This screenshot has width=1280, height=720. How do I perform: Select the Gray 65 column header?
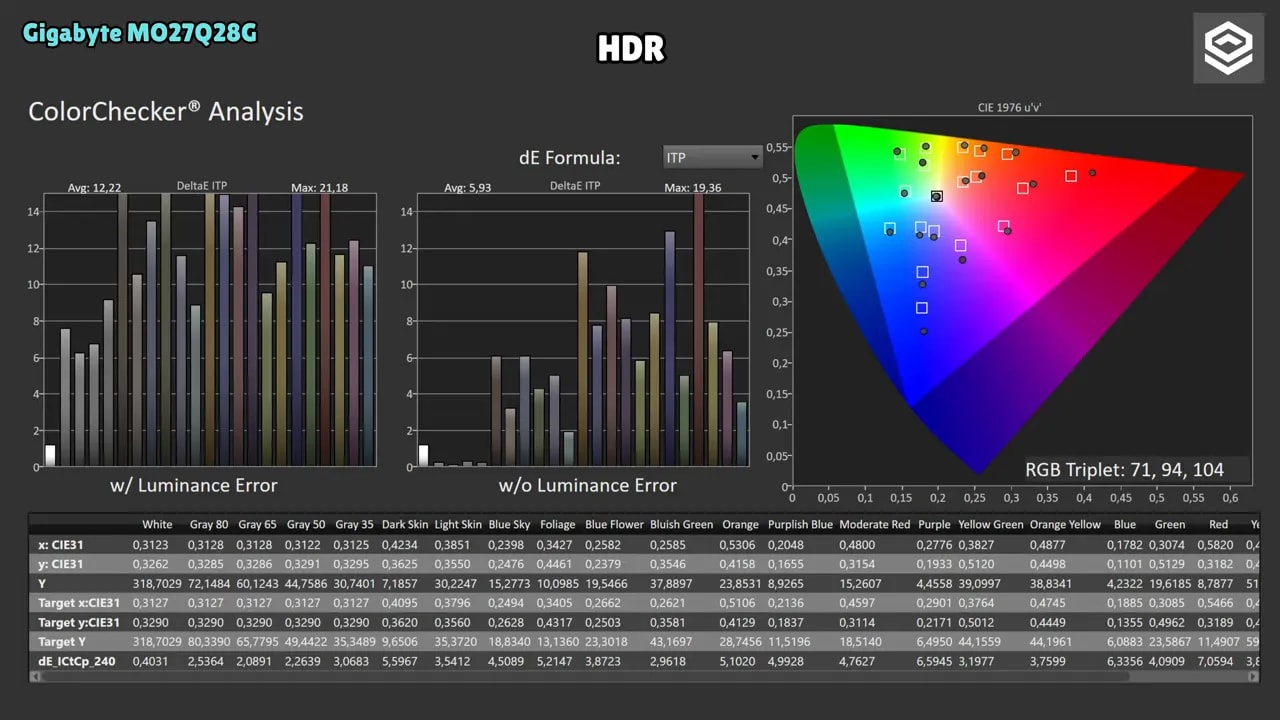pos(257,525)
